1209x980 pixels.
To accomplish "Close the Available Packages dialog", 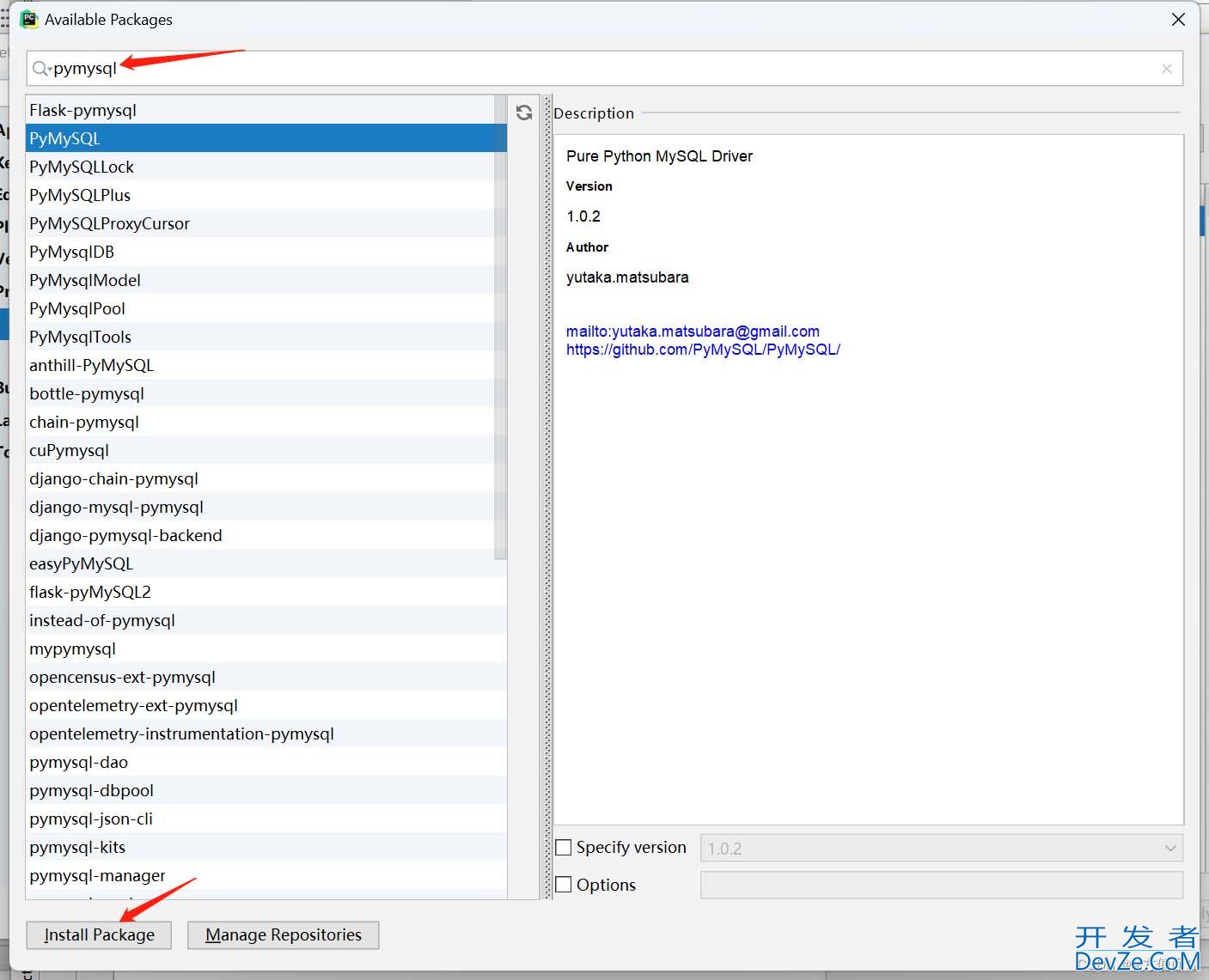I will 1178,19.
